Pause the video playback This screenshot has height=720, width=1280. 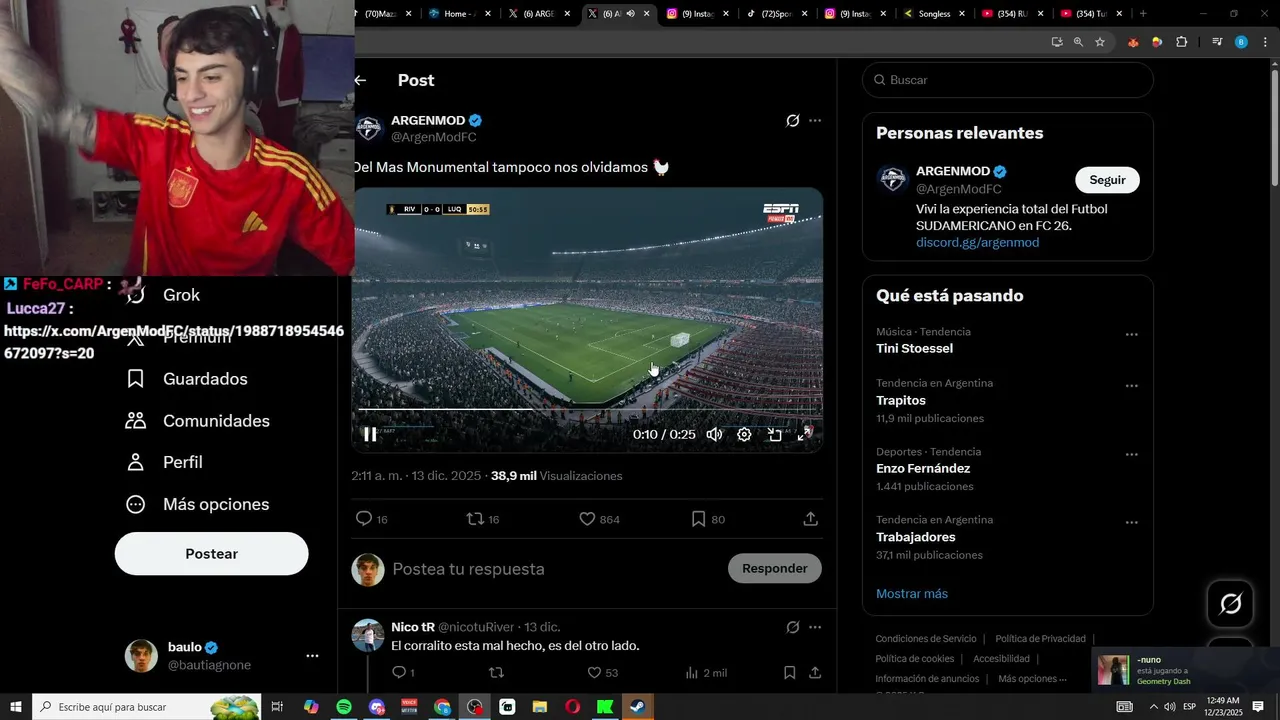(x=370, y=434)
